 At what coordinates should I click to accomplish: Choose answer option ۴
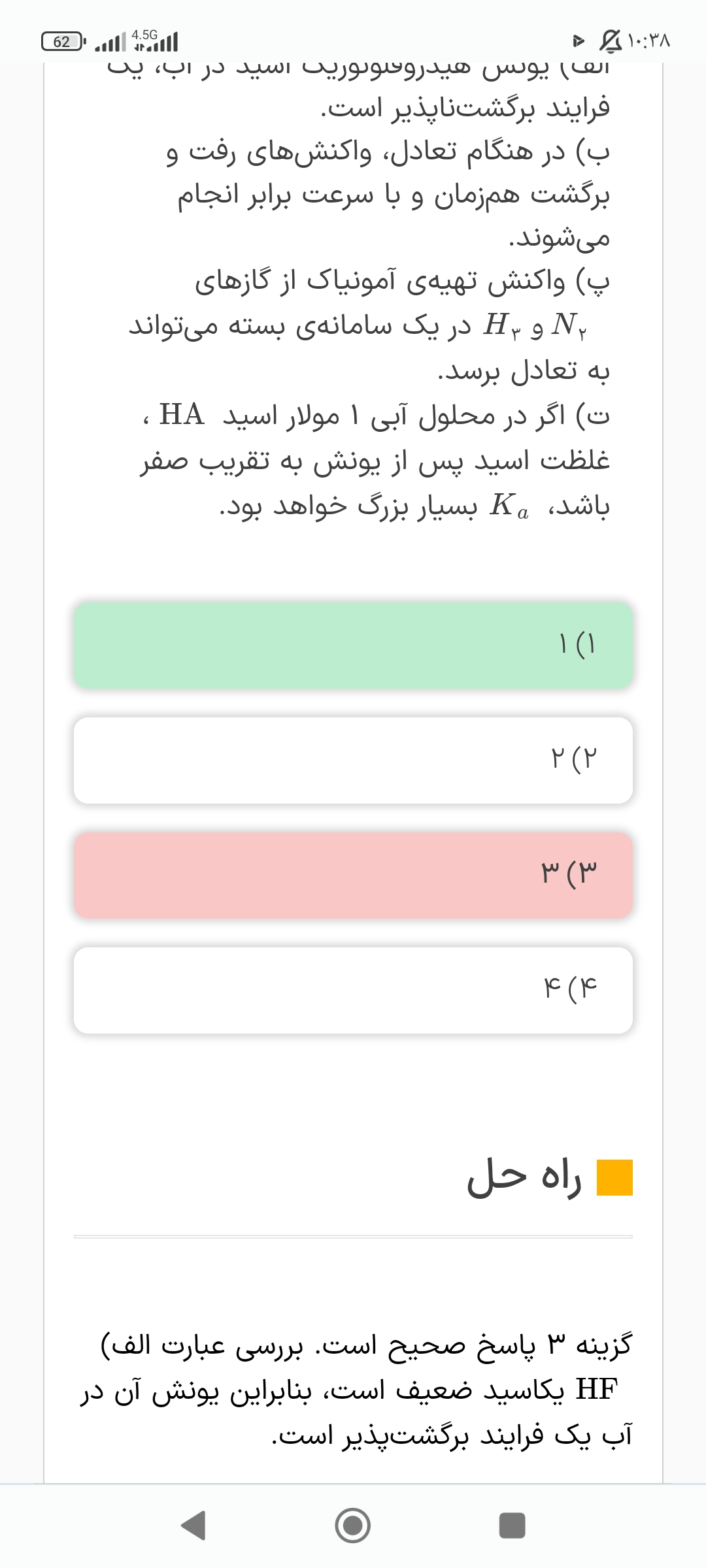(353, 990)
